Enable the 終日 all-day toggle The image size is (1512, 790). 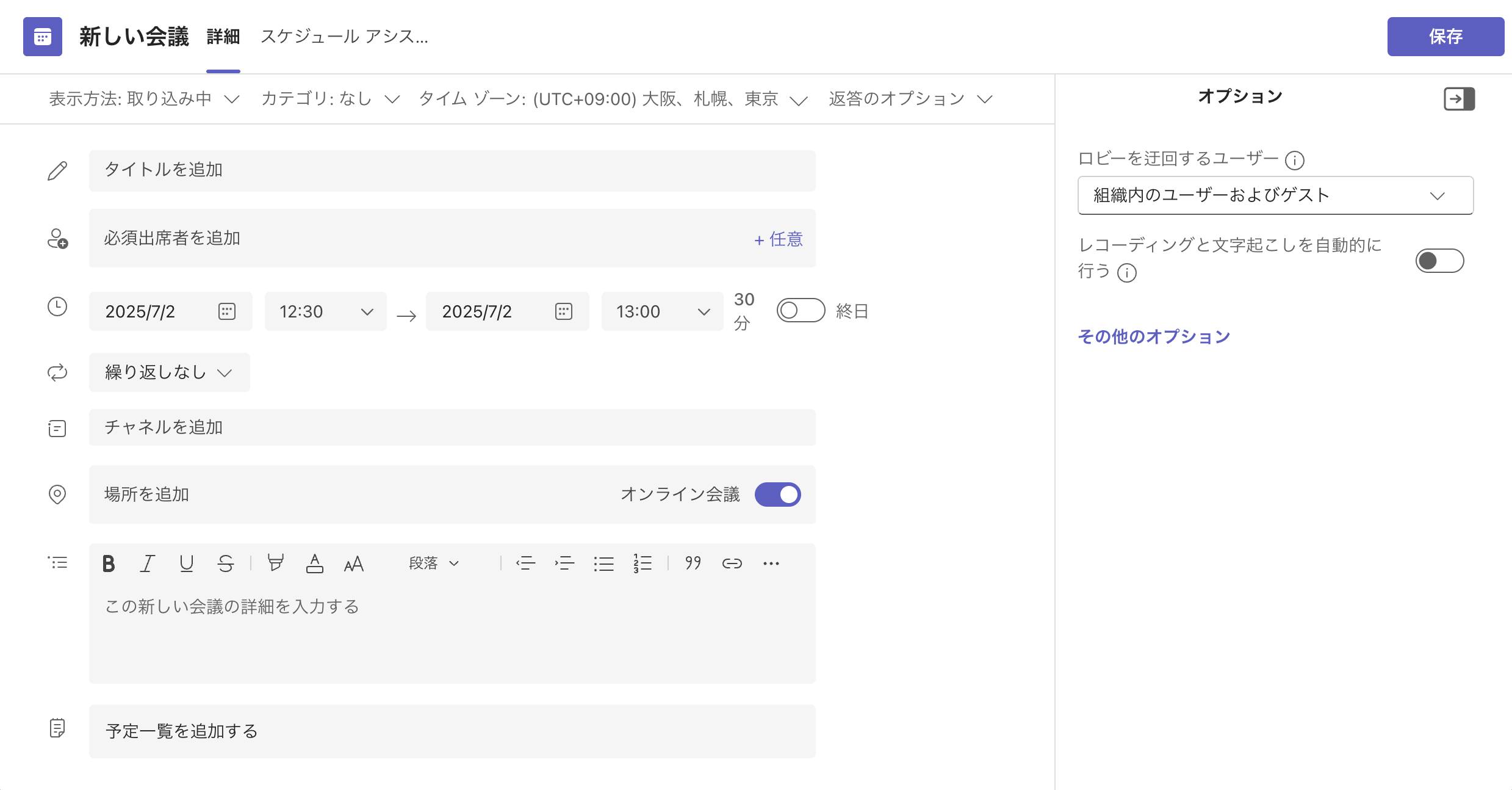click(x=801, y=310)
